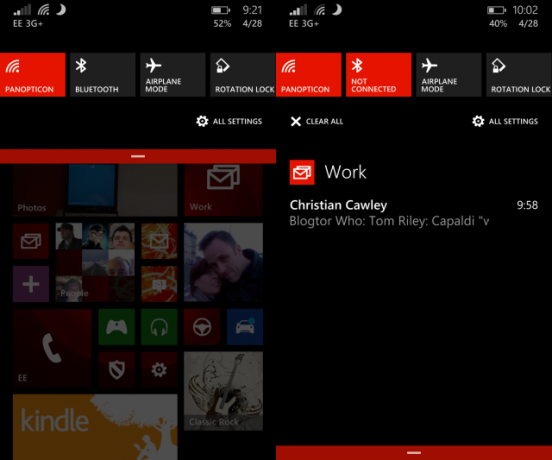Turn off NOT CONNECTED Bluetooth toggle

378,75
